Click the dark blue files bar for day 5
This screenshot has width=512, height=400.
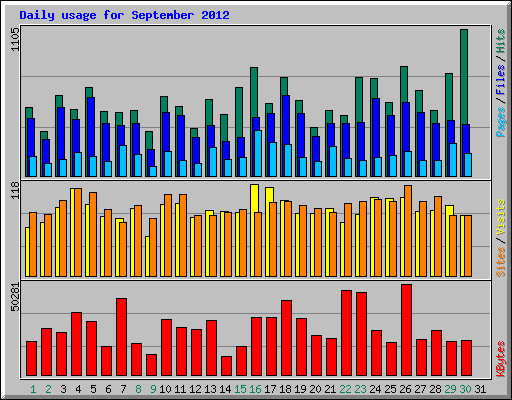(x=91, y=127)
